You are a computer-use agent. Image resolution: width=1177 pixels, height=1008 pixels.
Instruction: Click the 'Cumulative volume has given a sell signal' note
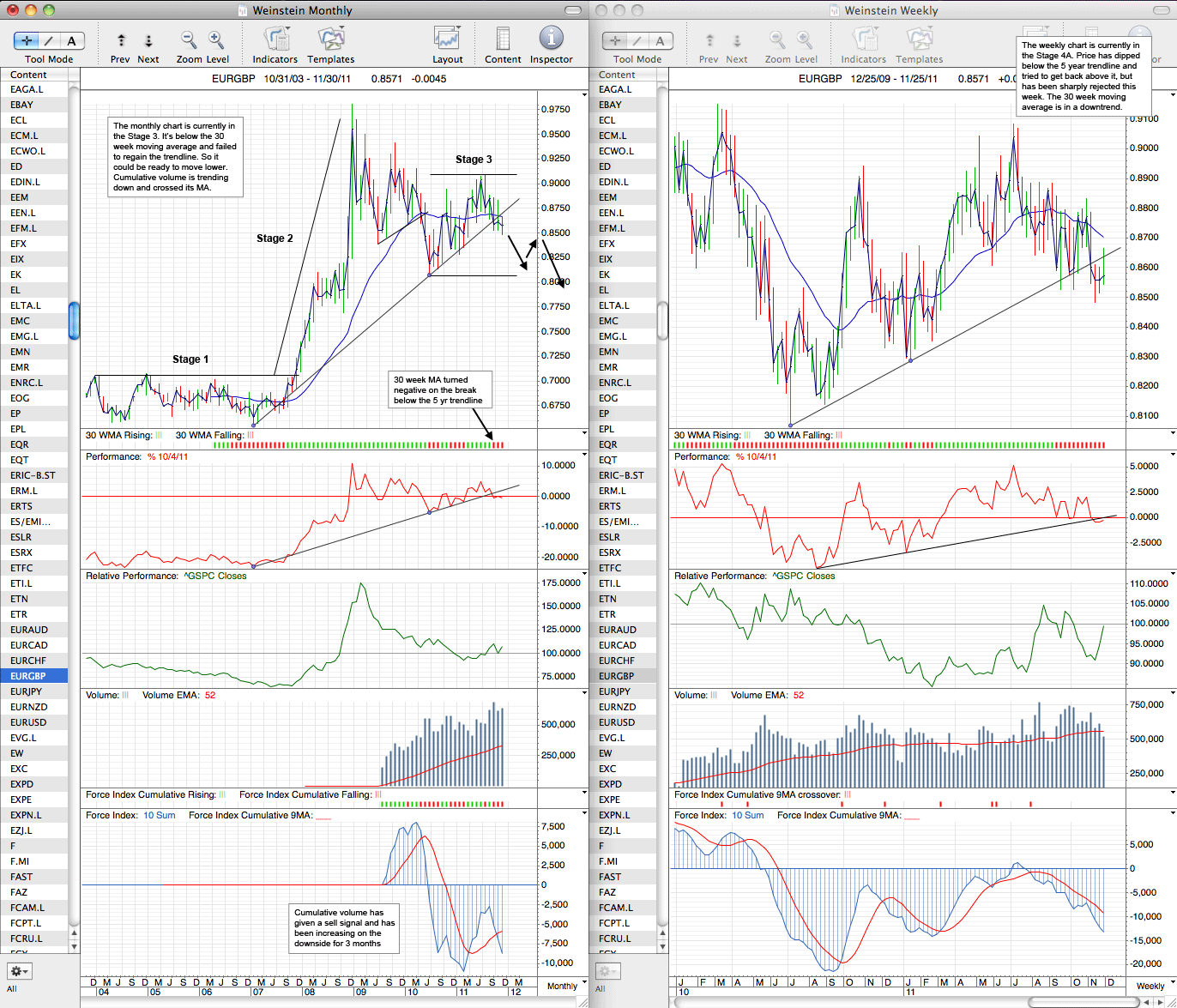coord(345,928)
